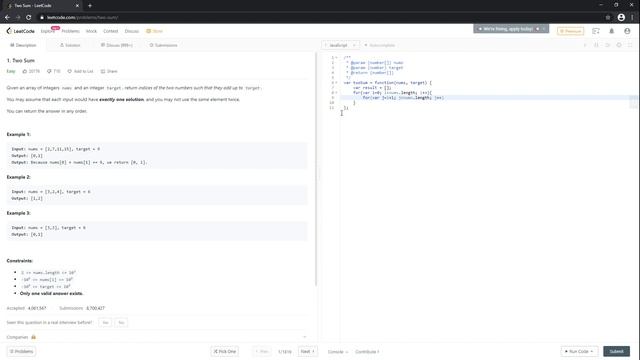Open a new browser tab
The image size is (640, 360).
coord(90,6)
